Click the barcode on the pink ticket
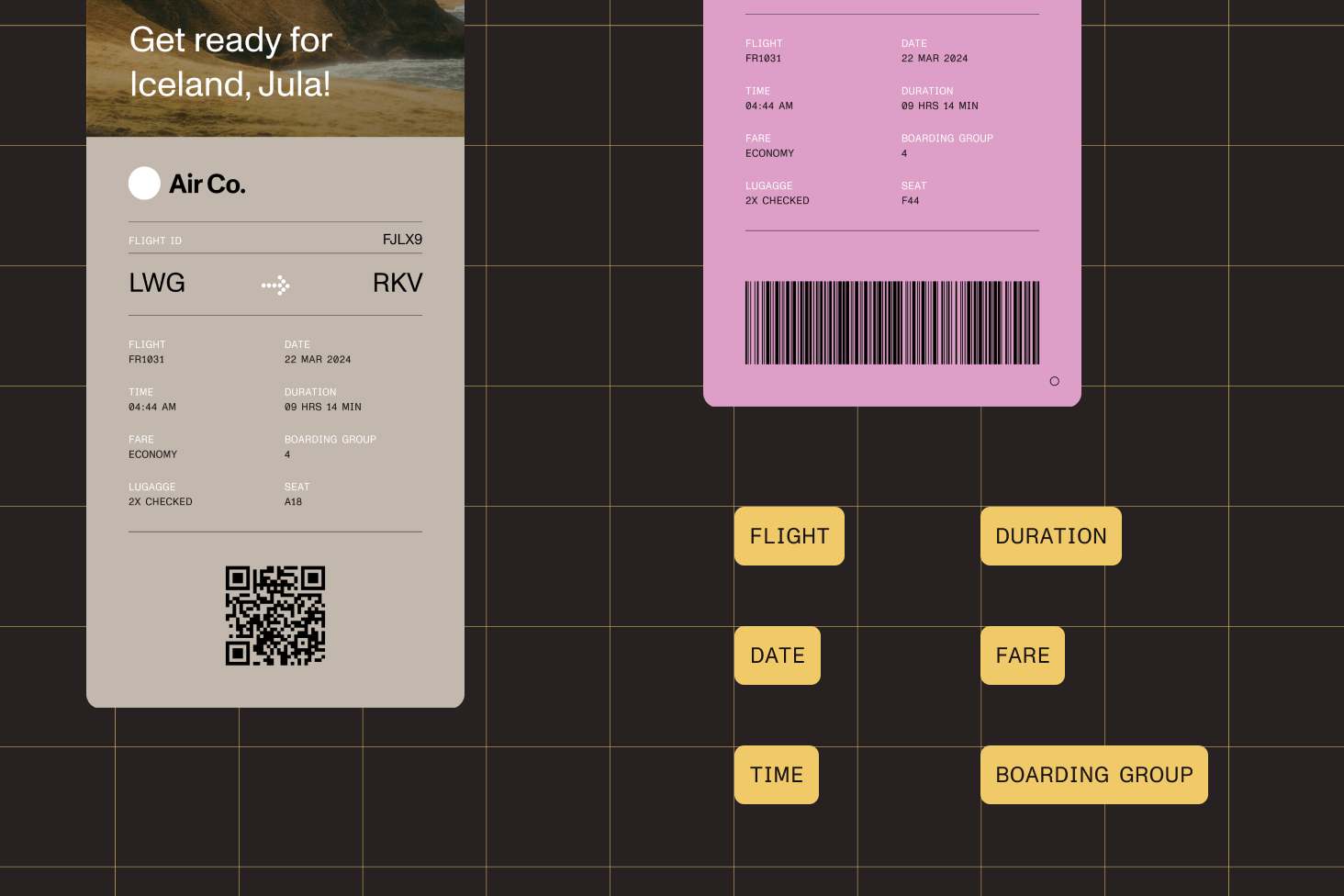This screenshot has width=1344, height=896. (x=891, y=322)
